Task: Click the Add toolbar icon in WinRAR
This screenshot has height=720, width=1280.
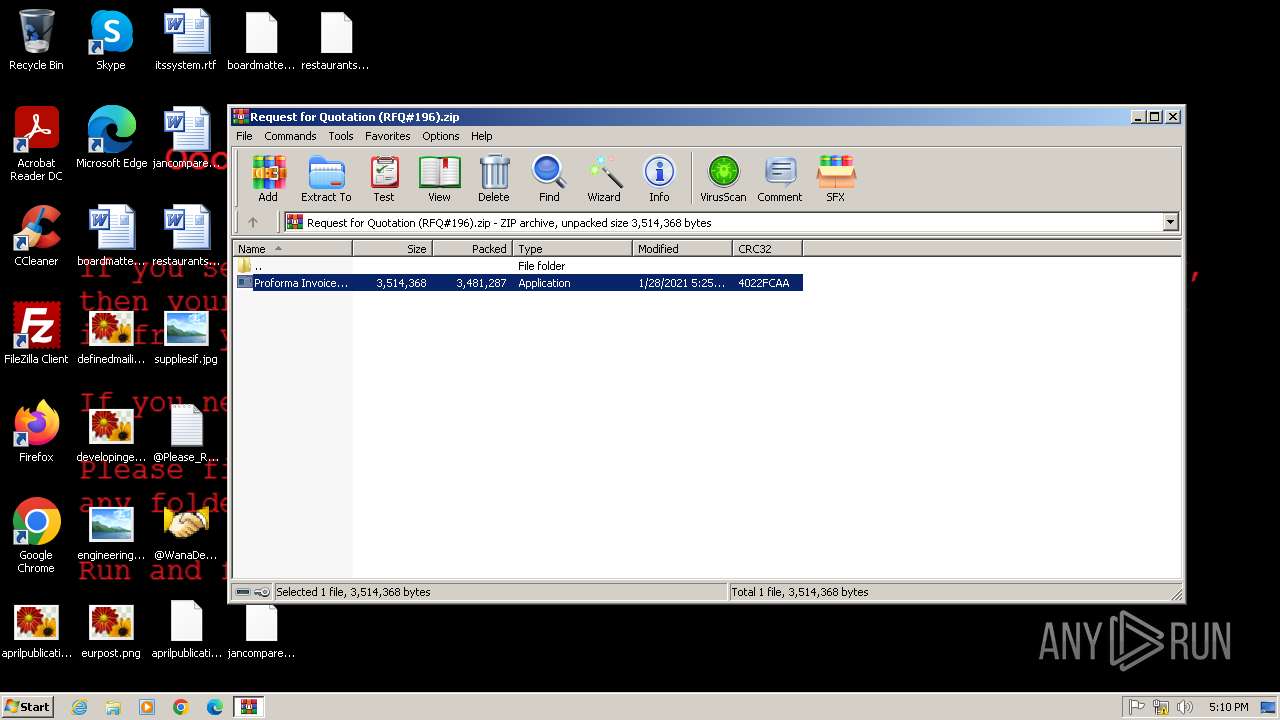Action: [x=268, y=179]
